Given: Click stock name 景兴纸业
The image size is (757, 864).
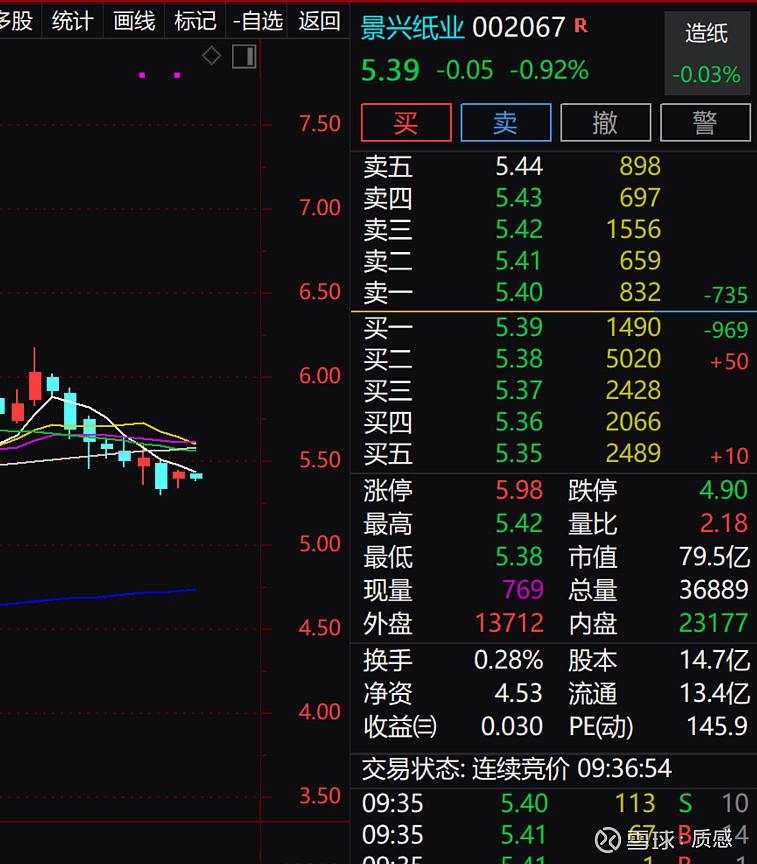Looking at the screenshot, I should click(413, 28).
